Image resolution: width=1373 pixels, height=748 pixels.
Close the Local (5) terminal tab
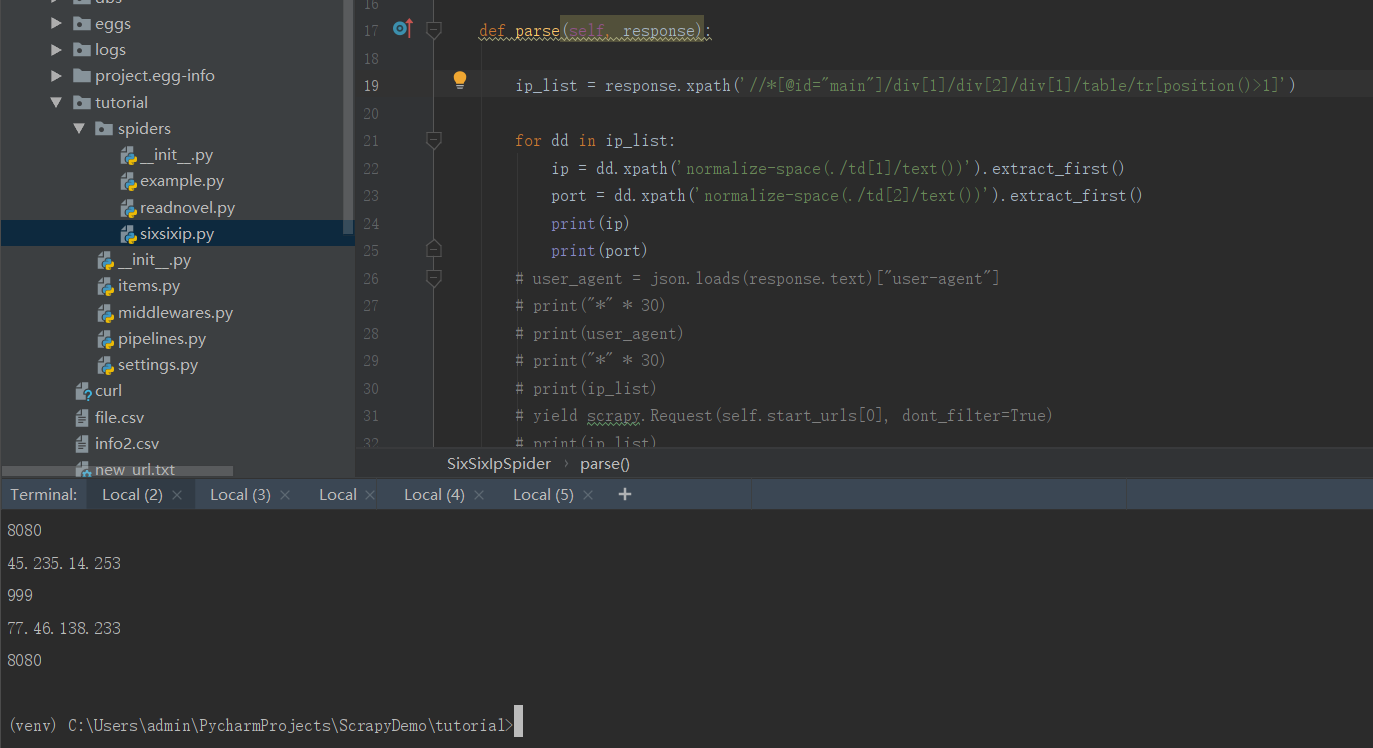coord(588,495)
